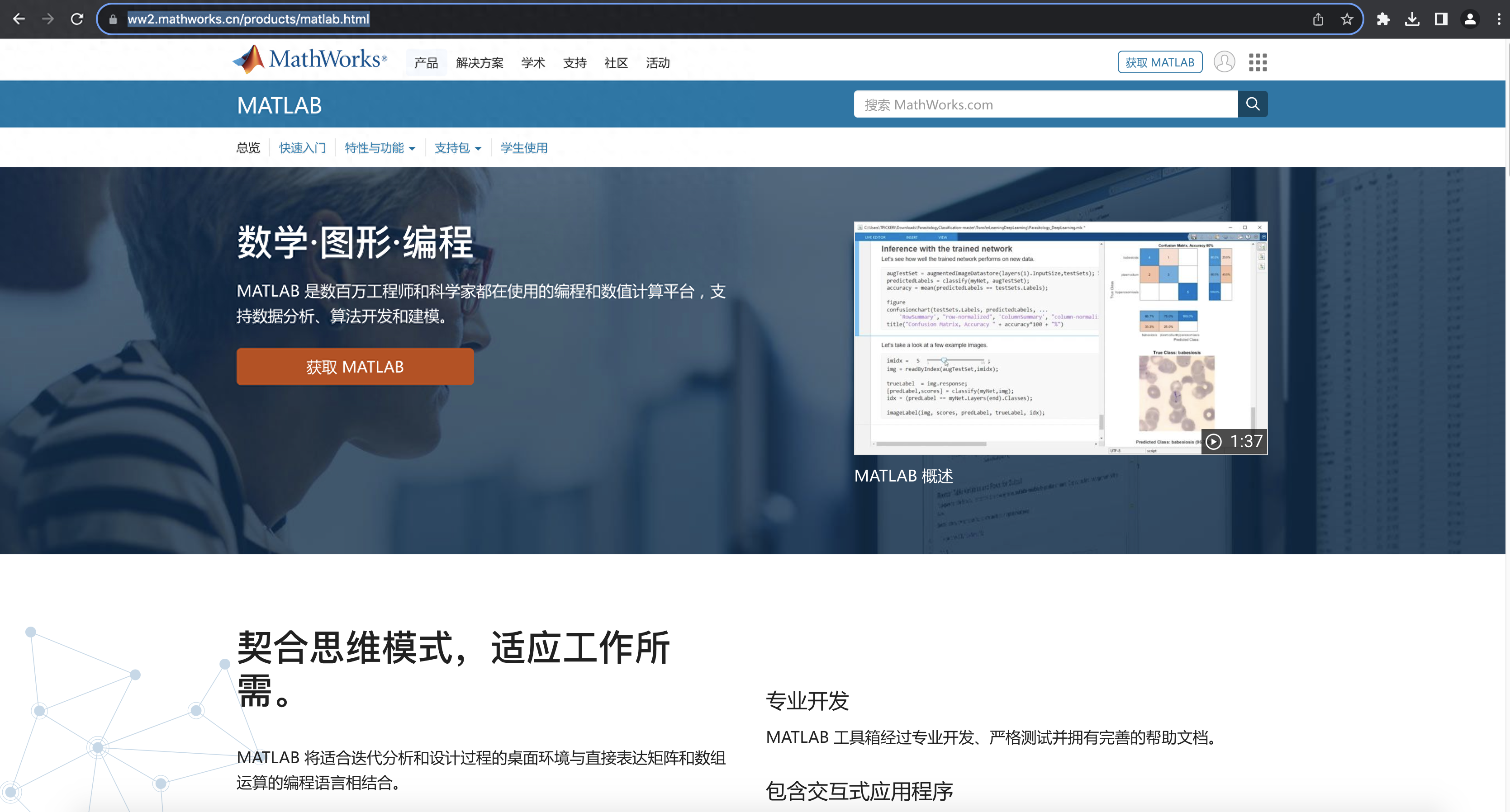This screenshot has height=812, width=1510.
Task: Open the Chrome three-dot menu
Action: pyautogui.click(x=1498, y=19)
